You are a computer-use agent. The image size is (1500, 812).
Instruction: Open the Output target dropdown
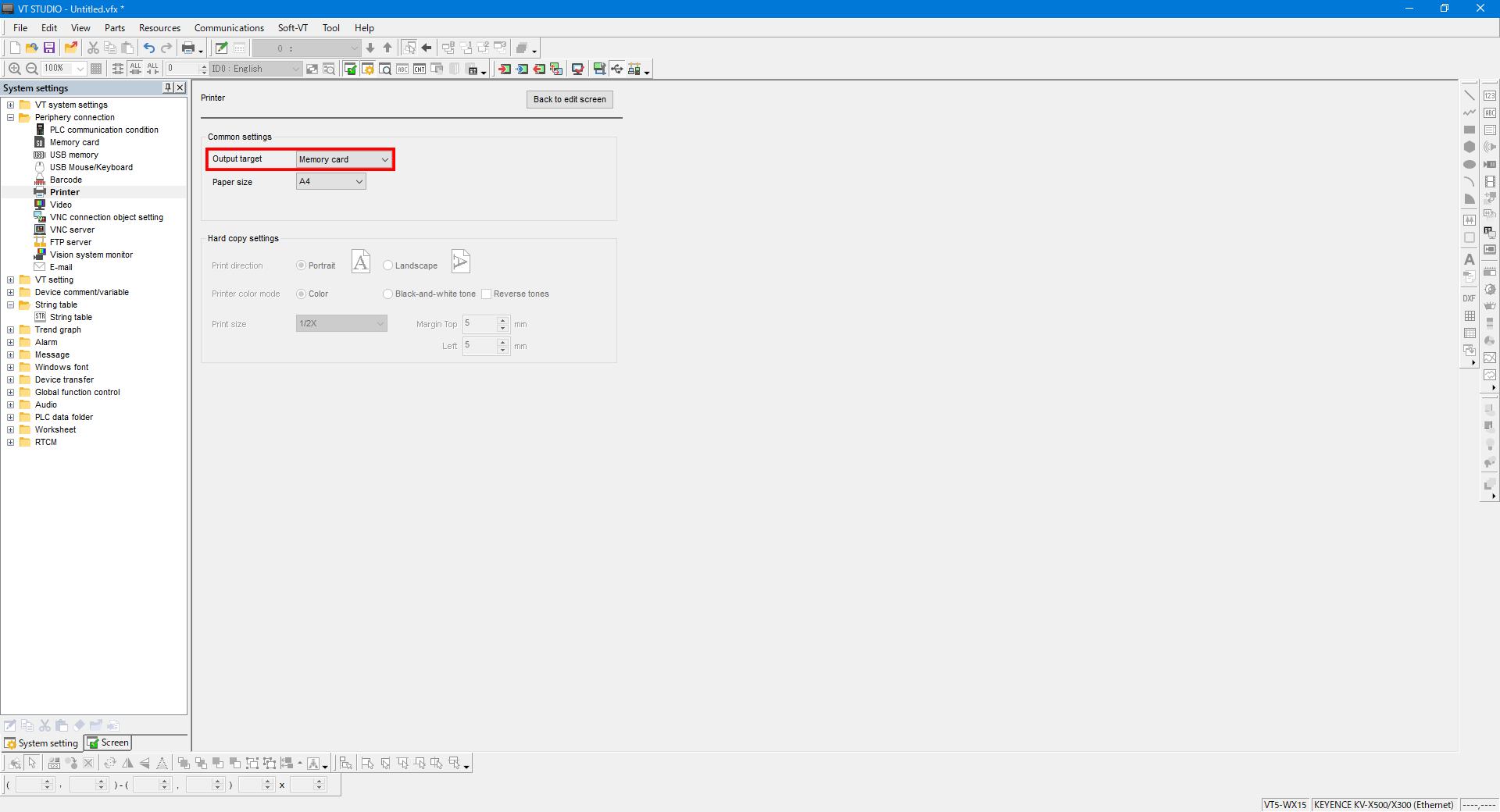pos(343,159)
